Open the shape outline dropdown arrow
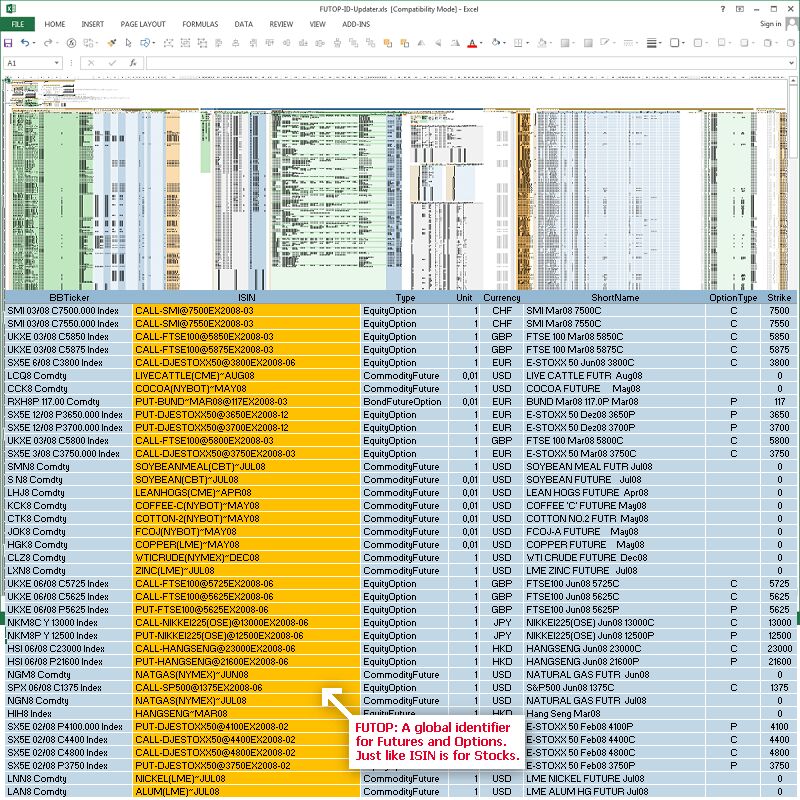Image resolution: width=800 pixels, height=800 pixels. click(x=683, y=43)
